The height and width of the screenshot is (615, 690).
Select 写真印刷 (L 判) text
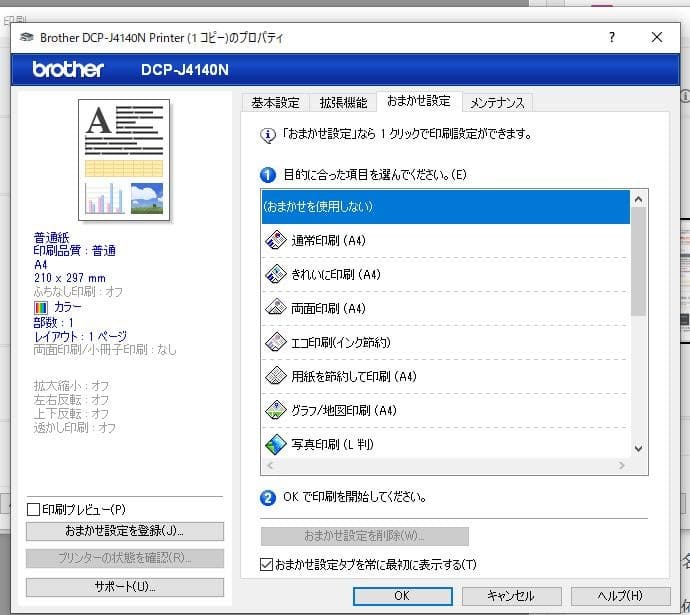point(332,444)
